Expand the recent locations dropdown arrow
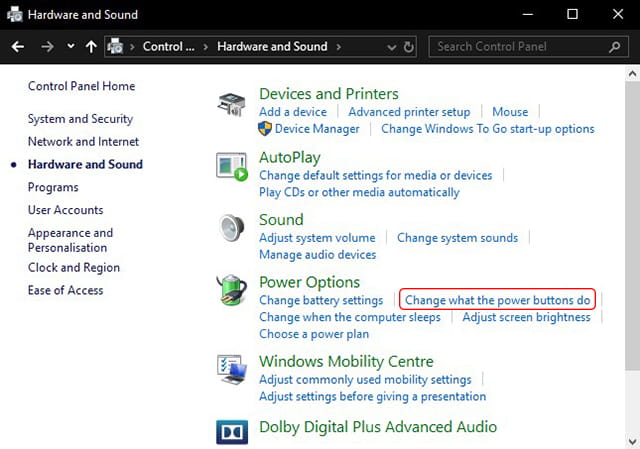The image size is (640, 449). (x=71, y=46)
